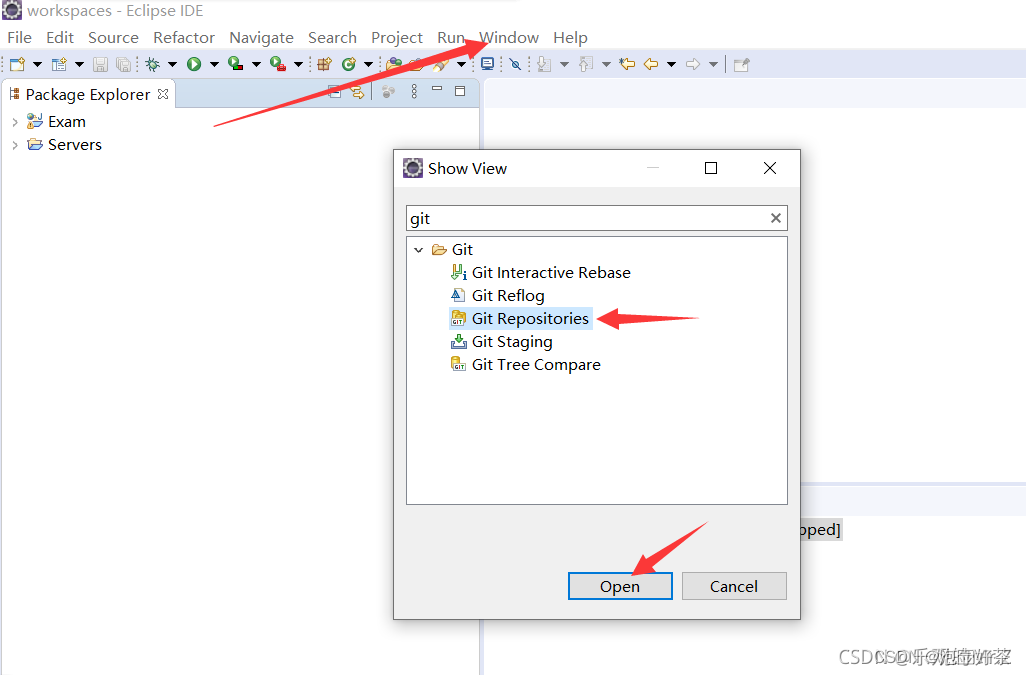This screenshot has height=675, width=1026.
Task: Open the Source menu
Action: pyautogui.click(x=113, y=37)
